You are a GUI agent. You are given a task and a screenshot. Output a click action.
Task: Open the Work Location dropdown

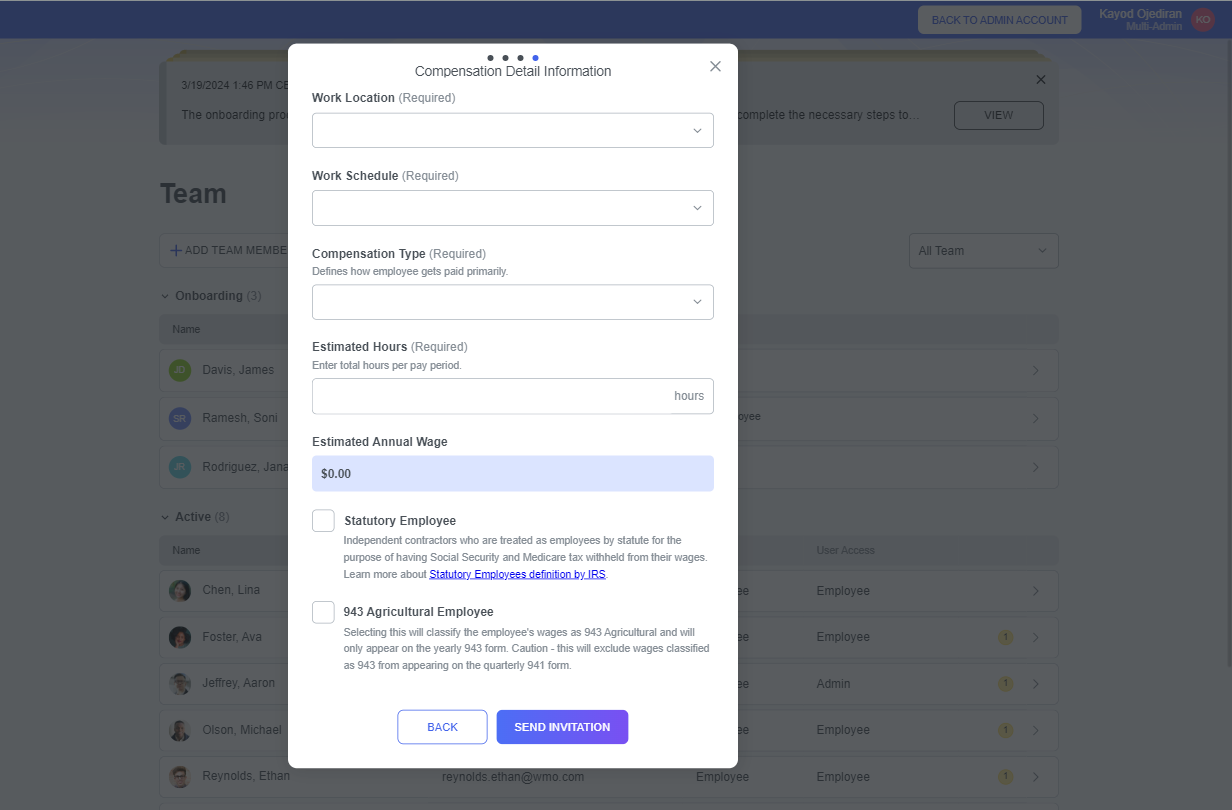(x=512, y=131)
